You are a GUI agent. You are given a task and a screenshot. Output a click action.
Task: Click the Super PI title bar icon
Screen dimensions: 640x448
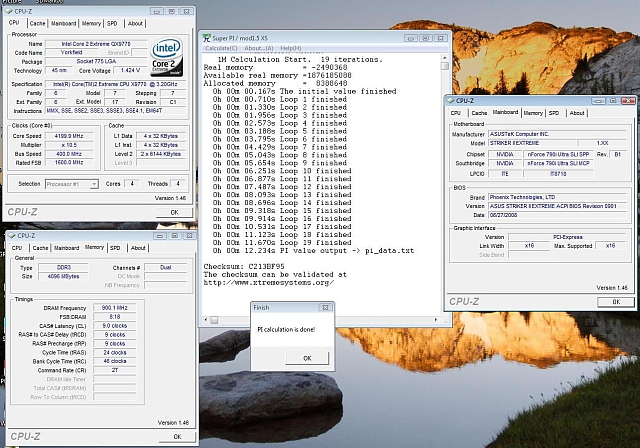coord(207,38)
